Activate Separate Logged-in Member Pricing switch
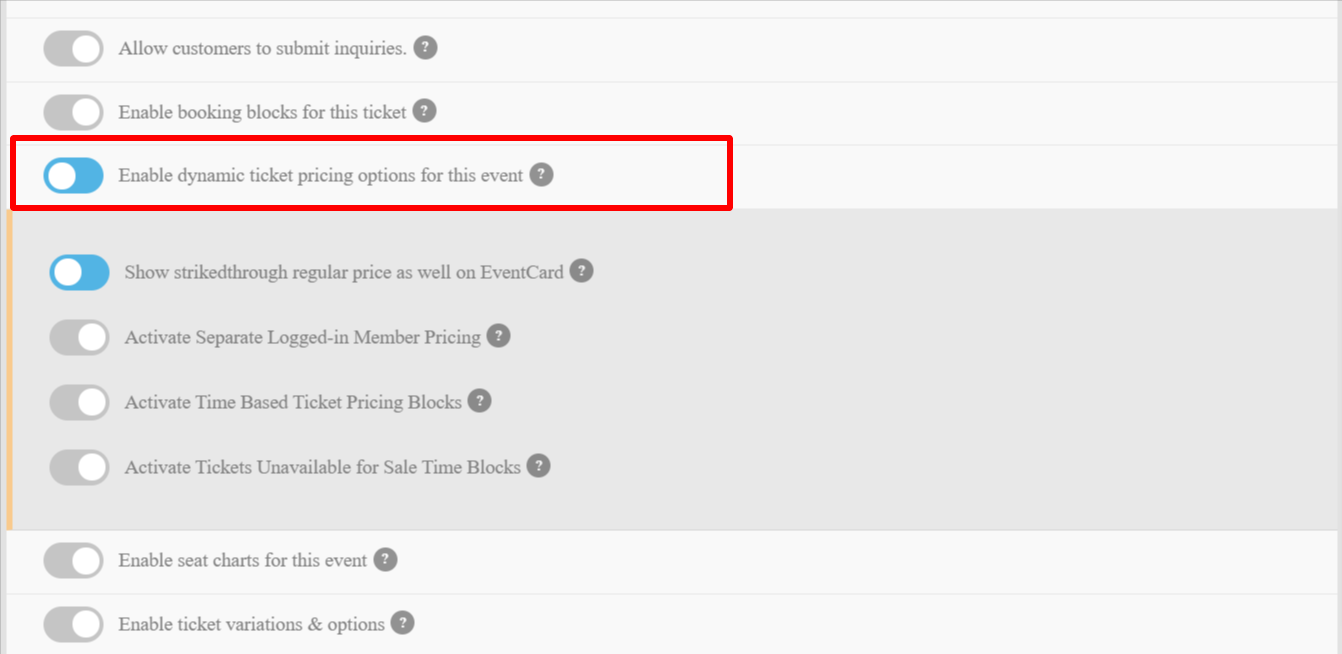The height and width of the screenshot is (654, 1342). (x=79, y=337)
